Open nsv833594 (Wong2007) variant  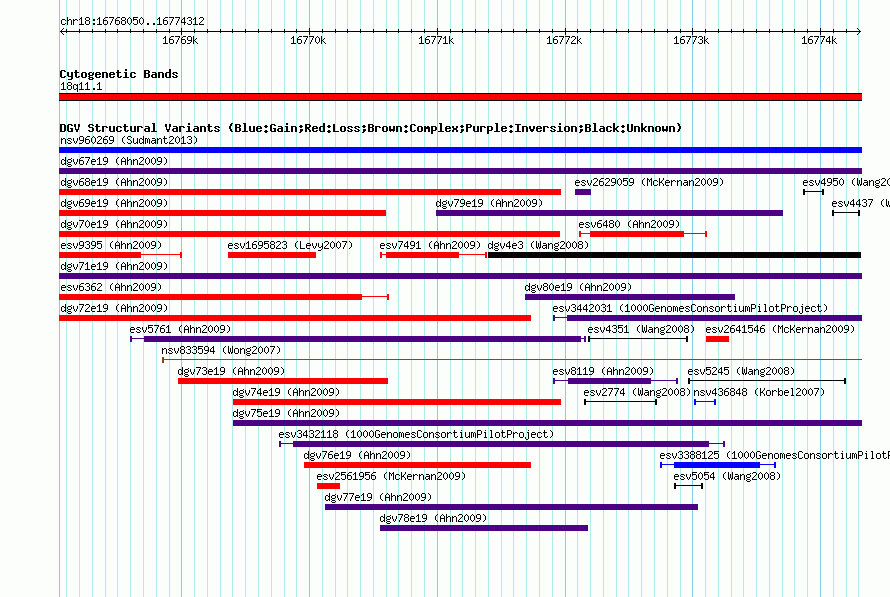click(221, 350)
